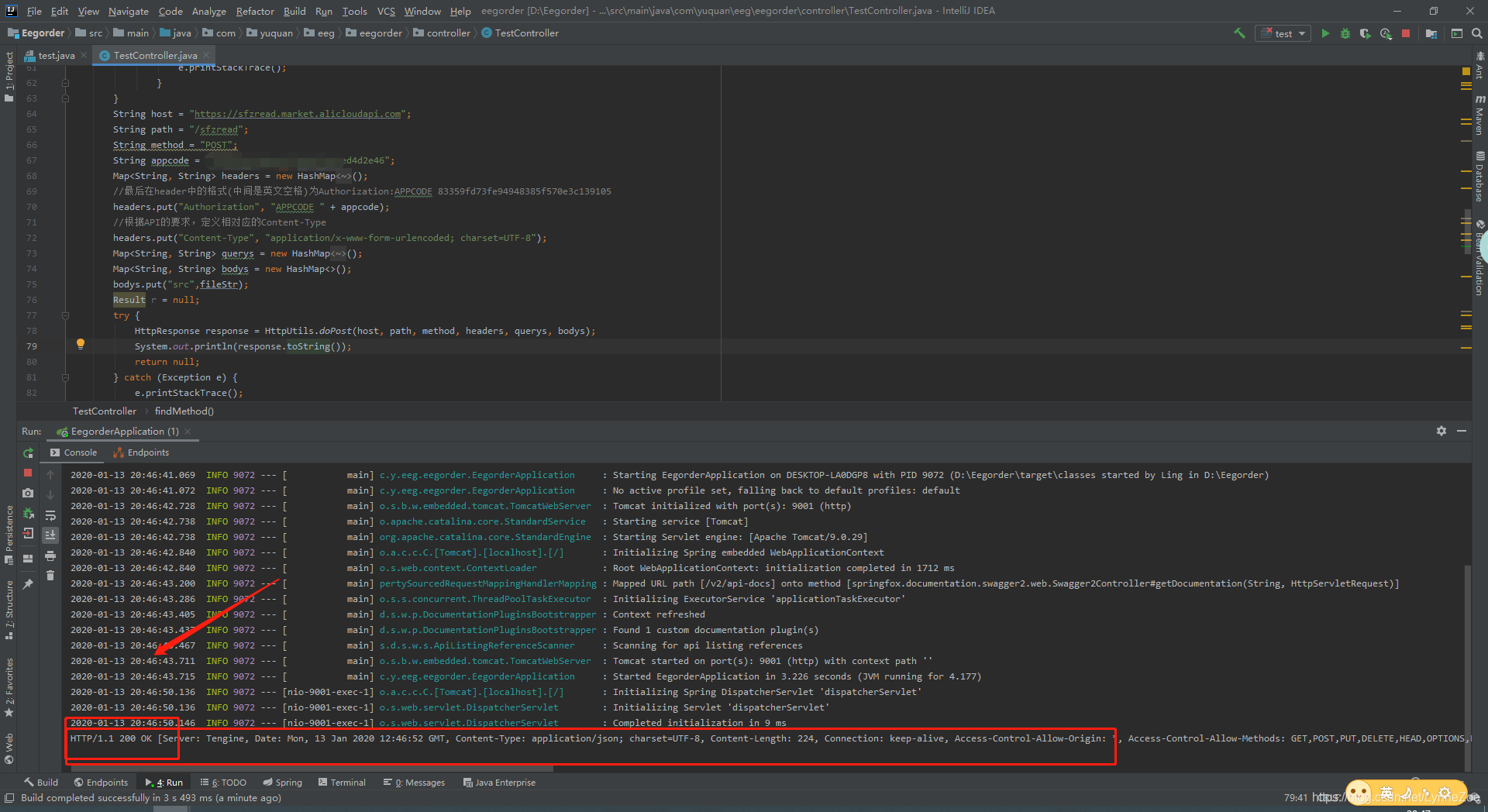
Task: Open the Analyze menu
Action: pyautogui.click(x=209, y=11)
